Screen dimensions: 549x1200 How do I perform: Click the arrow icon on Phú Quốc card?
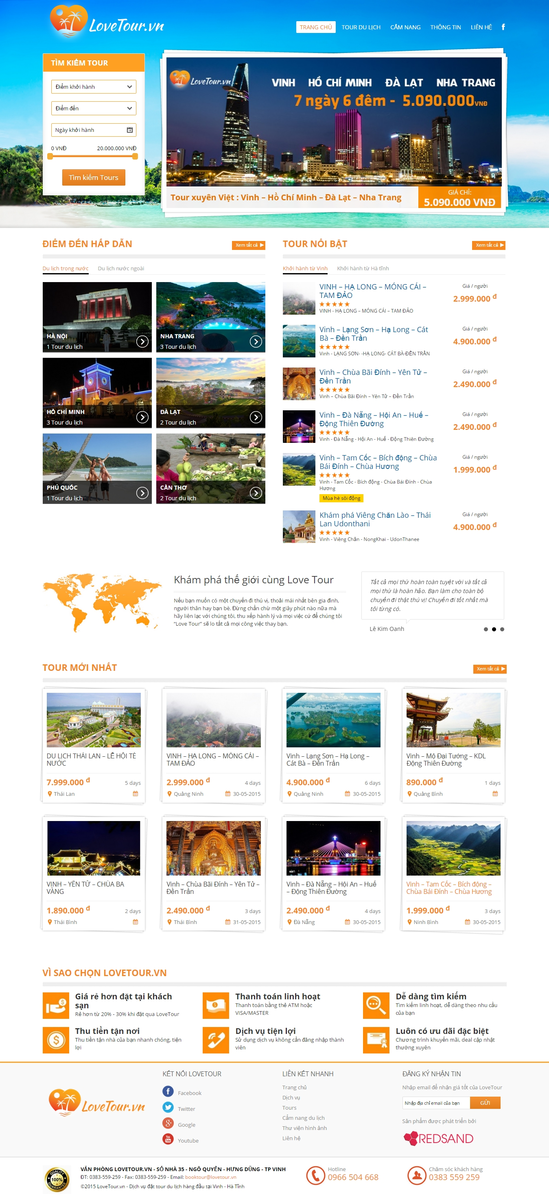coord(143,492)
